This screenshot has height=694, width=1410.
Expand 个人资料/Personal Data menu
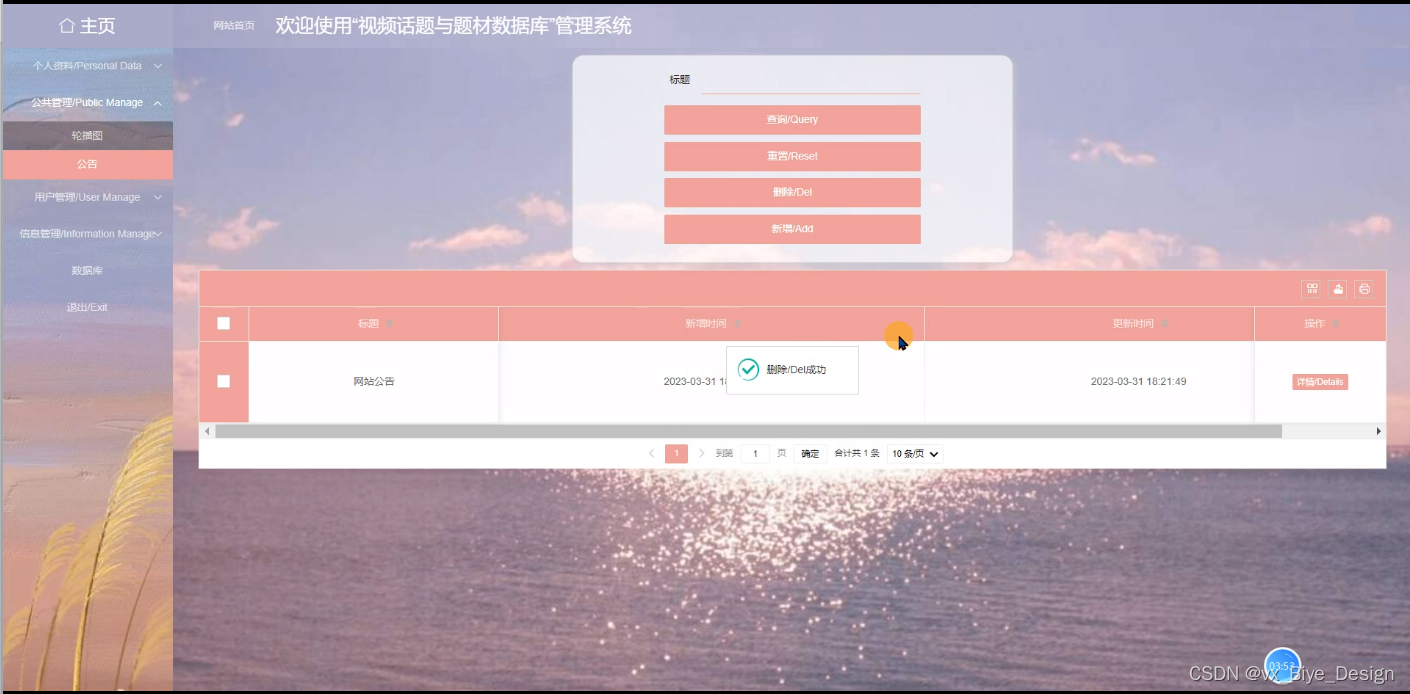click(x=87, y=66)
